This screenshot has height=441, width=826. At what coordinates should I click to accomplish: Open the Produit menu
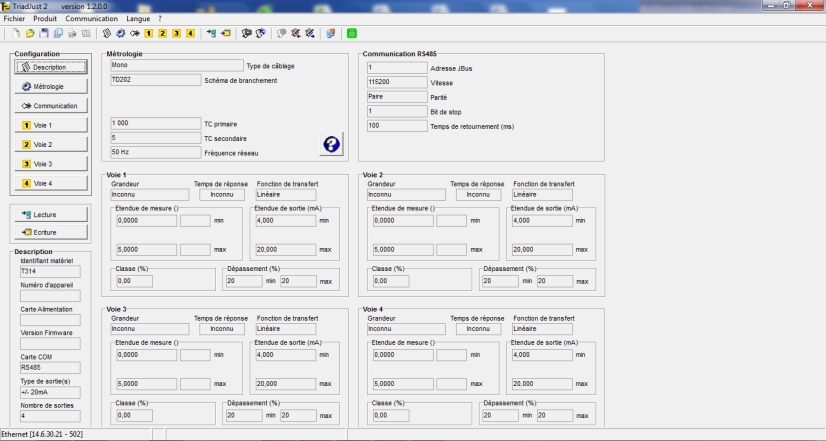pos(45,18)
